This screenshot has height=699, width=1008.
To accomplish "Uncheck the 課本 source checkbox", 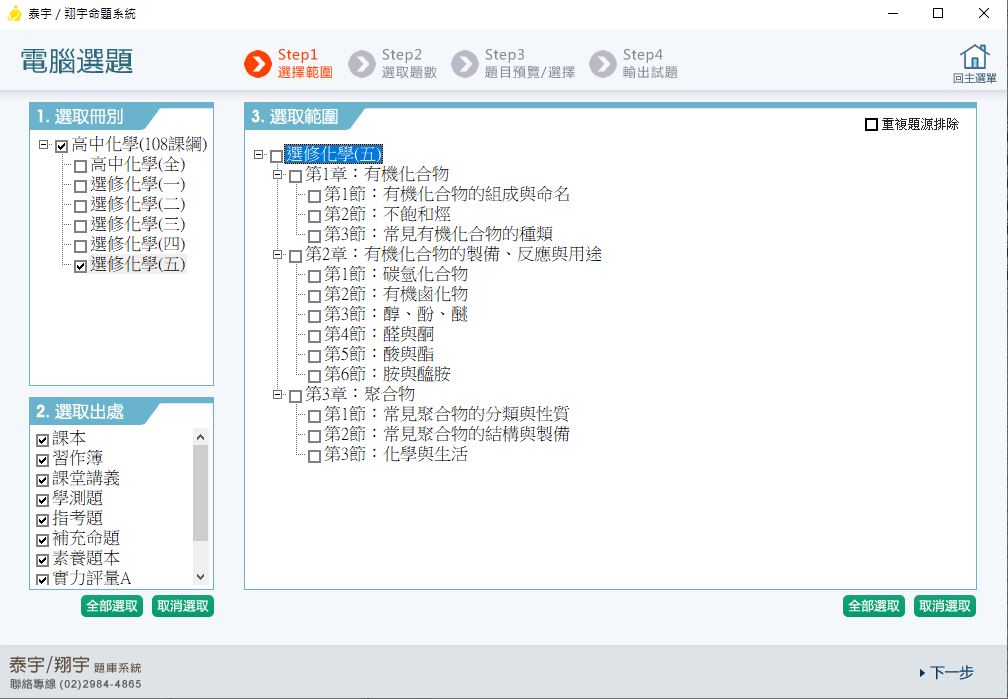I will (x=42, y=440).
